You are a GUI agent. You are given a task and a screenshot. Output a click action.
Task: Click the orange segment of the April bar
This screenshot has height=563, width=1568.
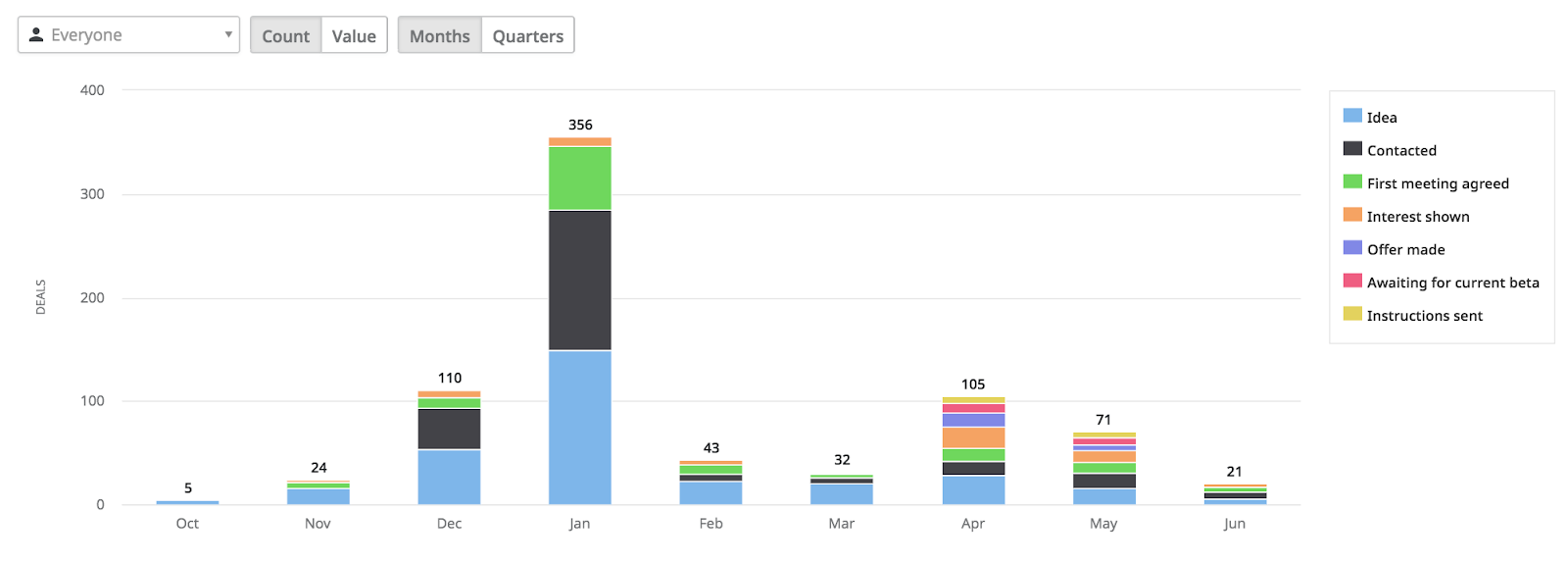pyautogui.click(x=973, y=437)
